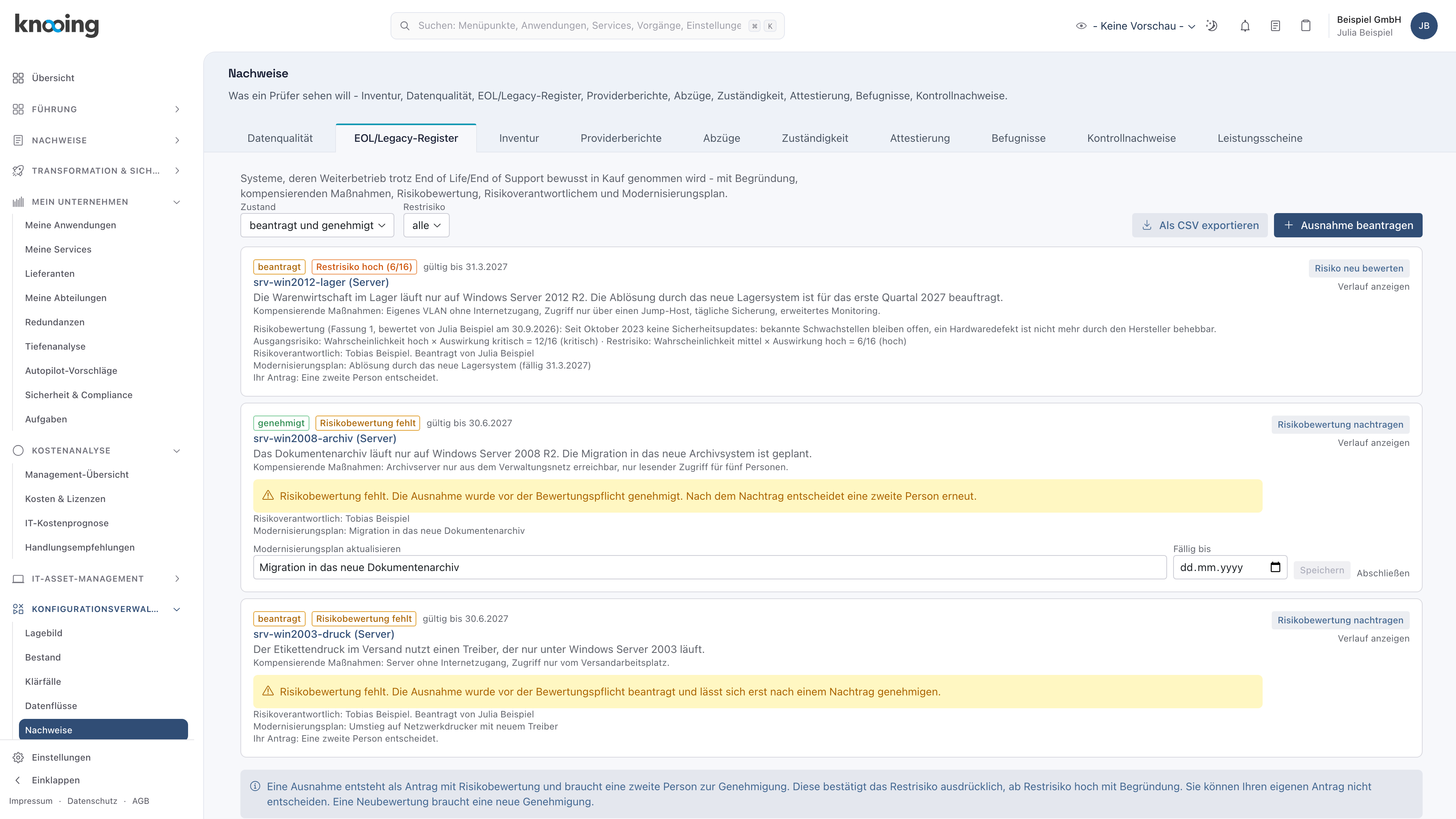The image size is (1456, 819).
Task: Click the IT-Asset-Management laptop icon
Action: point(18,579)
